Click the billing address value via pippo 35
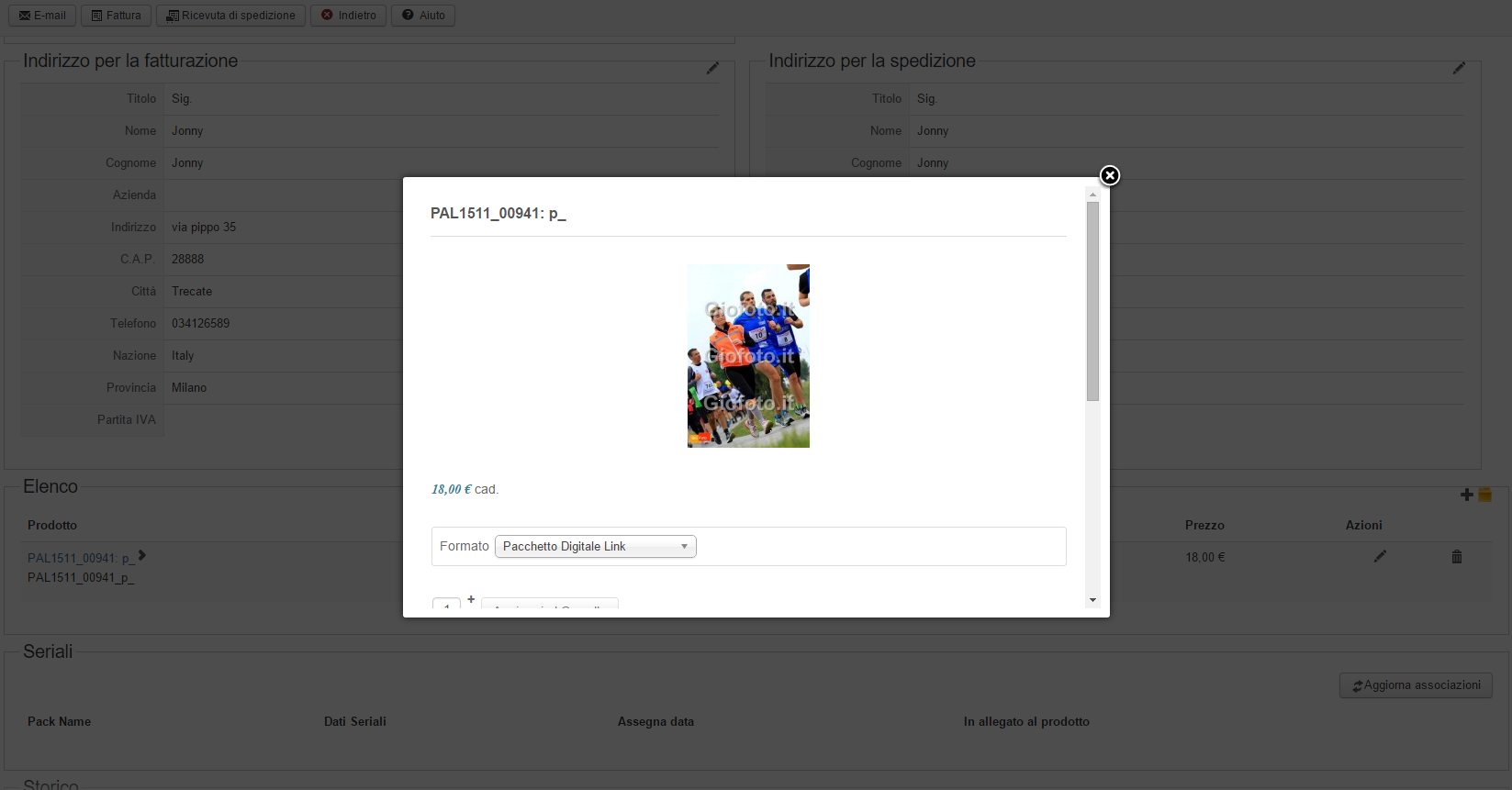This screenshot has width=1512, height=790. [x=204, y=228]
